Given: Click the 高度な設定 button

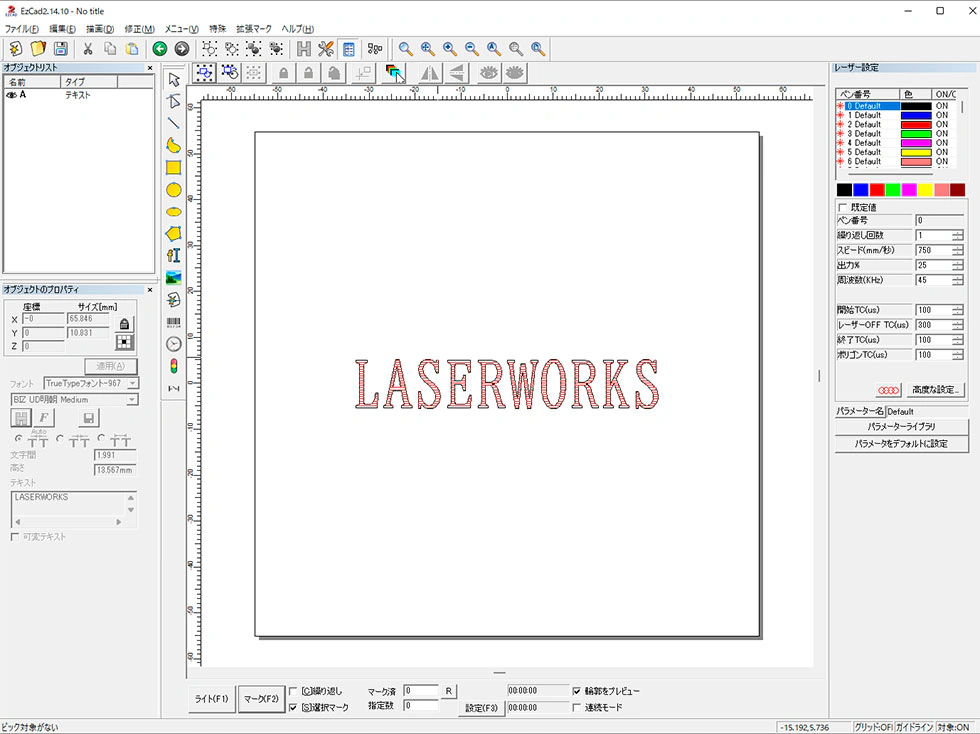Looking at the screenshot, I should pyautogui.click(x=935, y=390).
